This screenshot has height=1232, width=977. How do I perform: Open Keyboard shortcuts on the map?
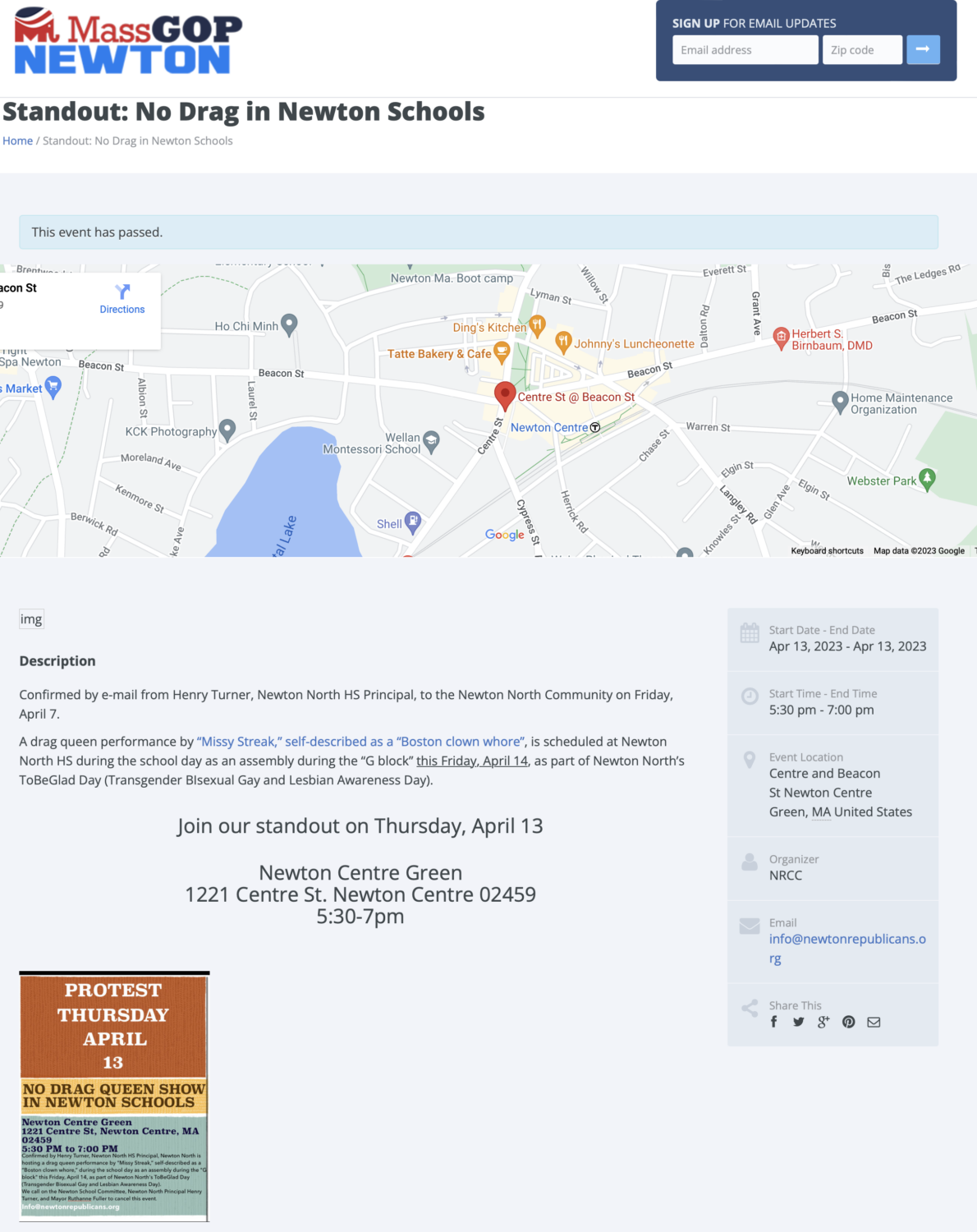pos(827,551)
